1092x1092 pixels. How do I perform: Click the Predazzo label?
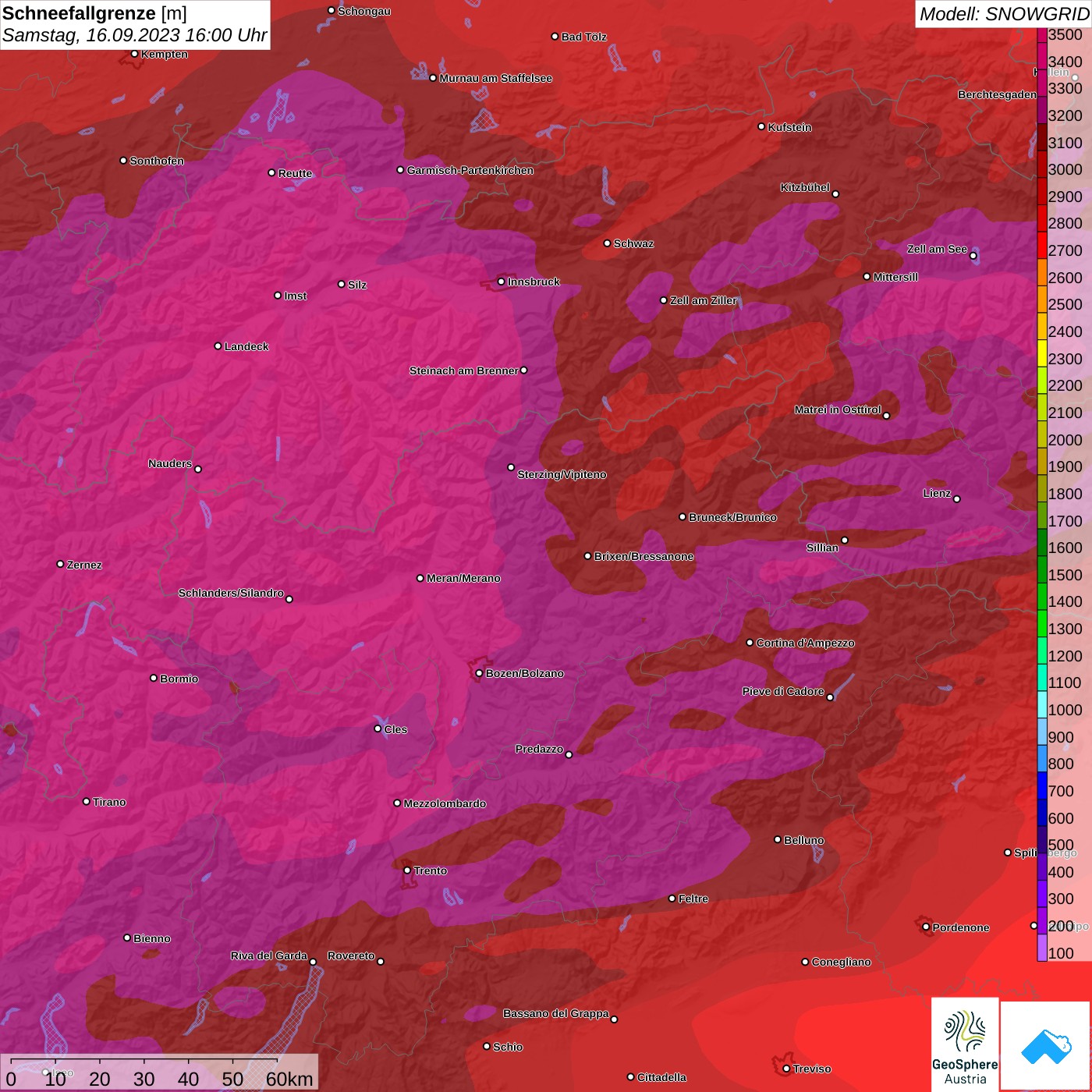click(x=539, y=749)
